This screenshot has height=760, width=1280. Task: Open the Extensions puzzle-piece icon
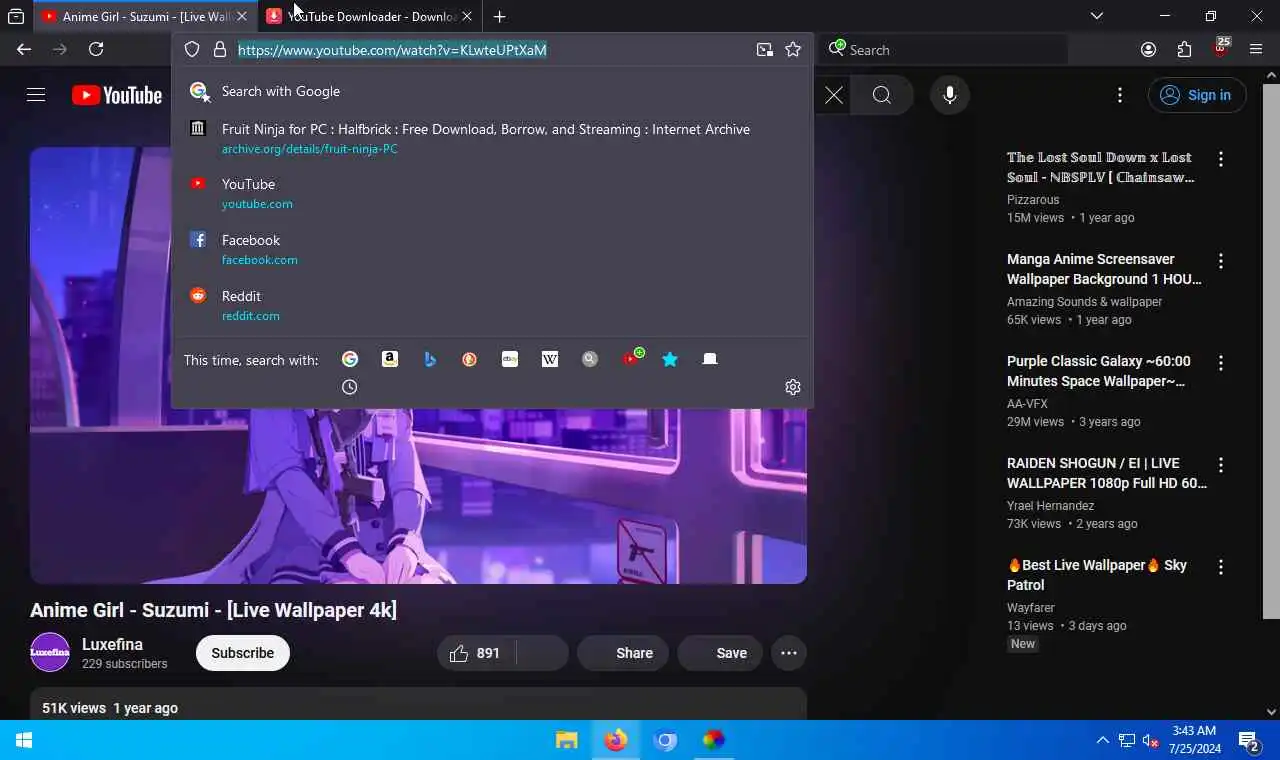coord(1185,49)
